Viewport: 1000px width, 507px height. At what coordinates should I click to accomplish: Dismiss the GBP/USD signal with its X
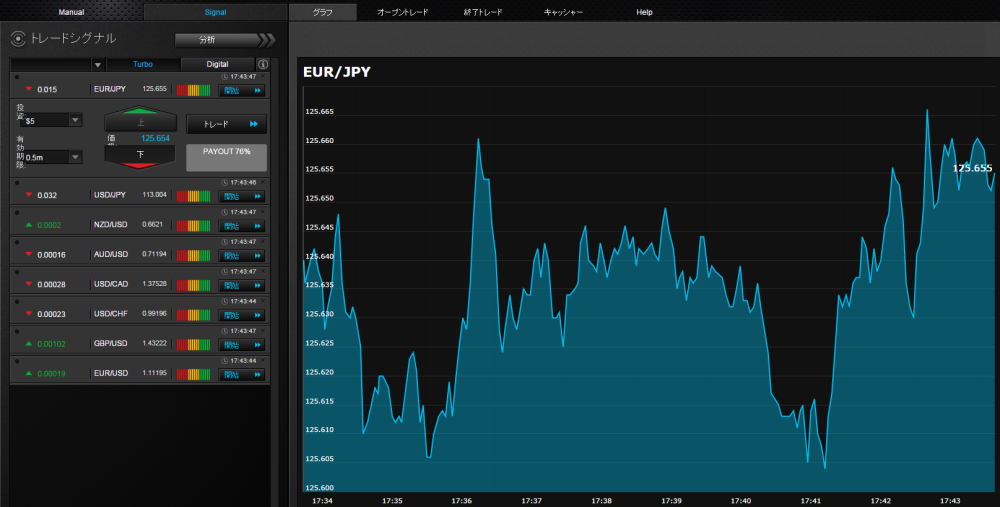[263, 331]
